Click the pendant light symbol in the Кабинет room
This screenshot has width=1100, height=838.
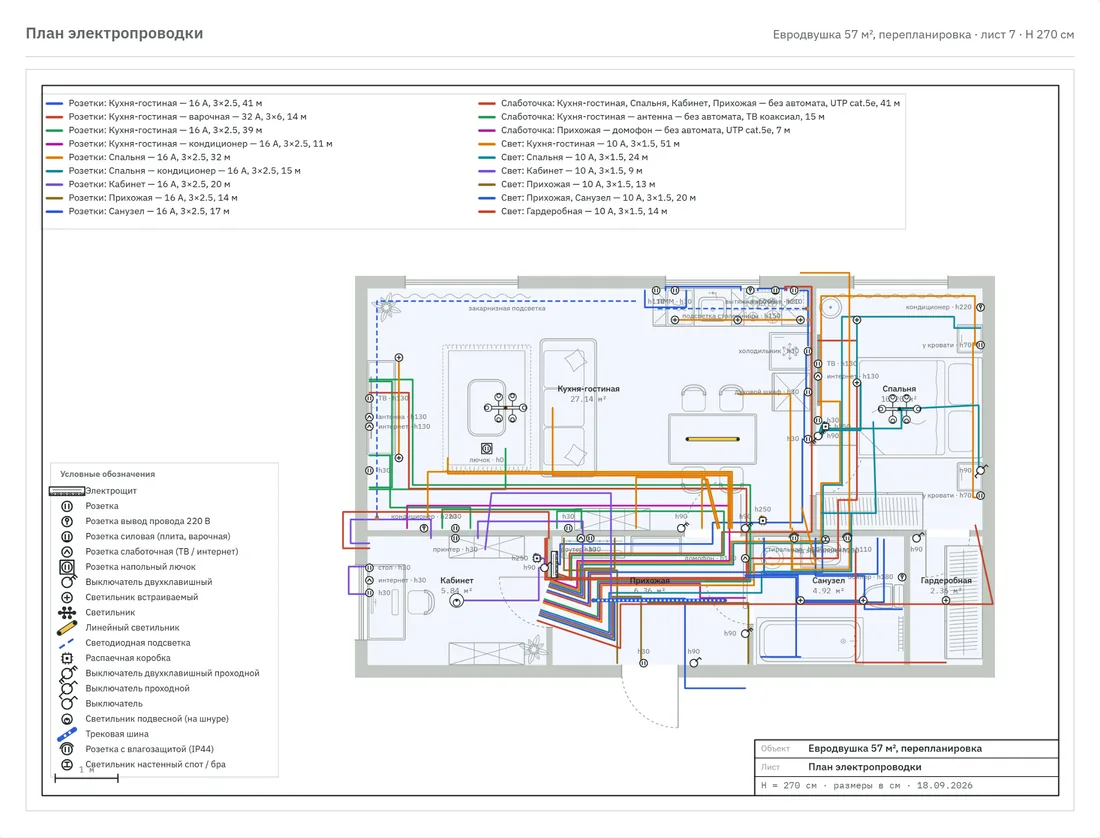[x=457, y=600]
